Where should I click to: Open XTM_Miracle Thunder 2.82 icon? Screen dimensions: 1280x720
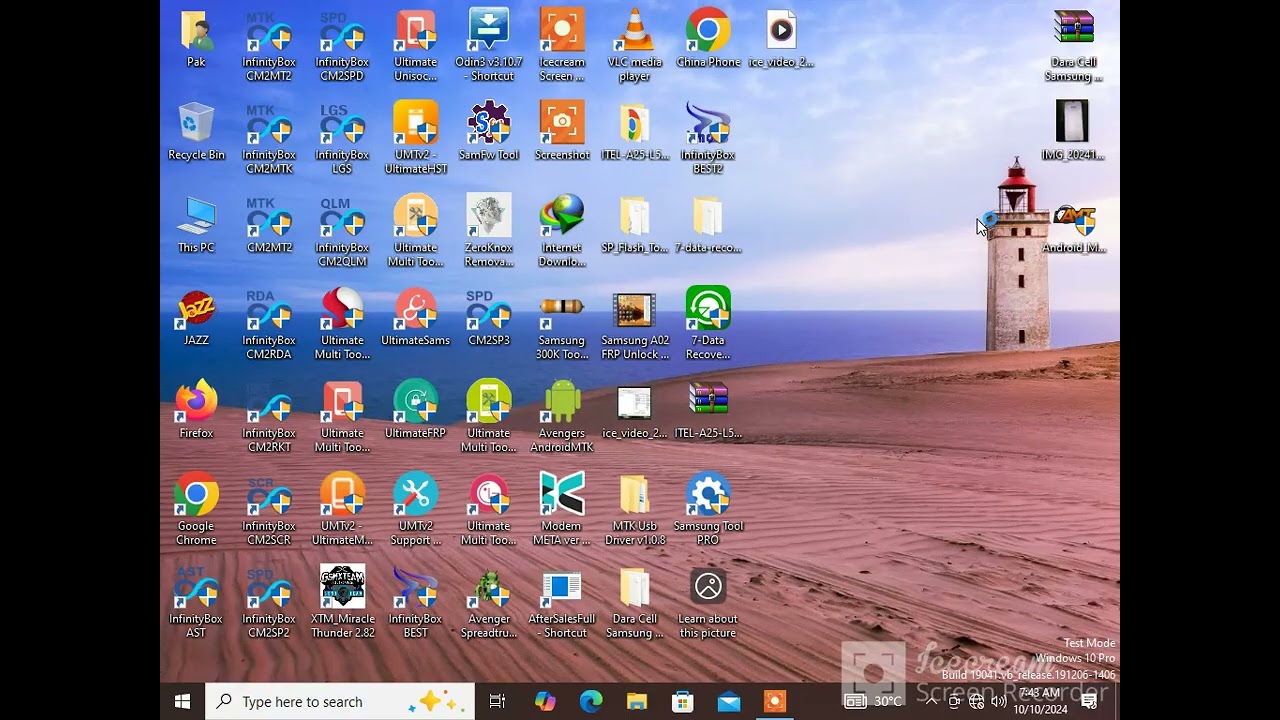pos(342,587)
